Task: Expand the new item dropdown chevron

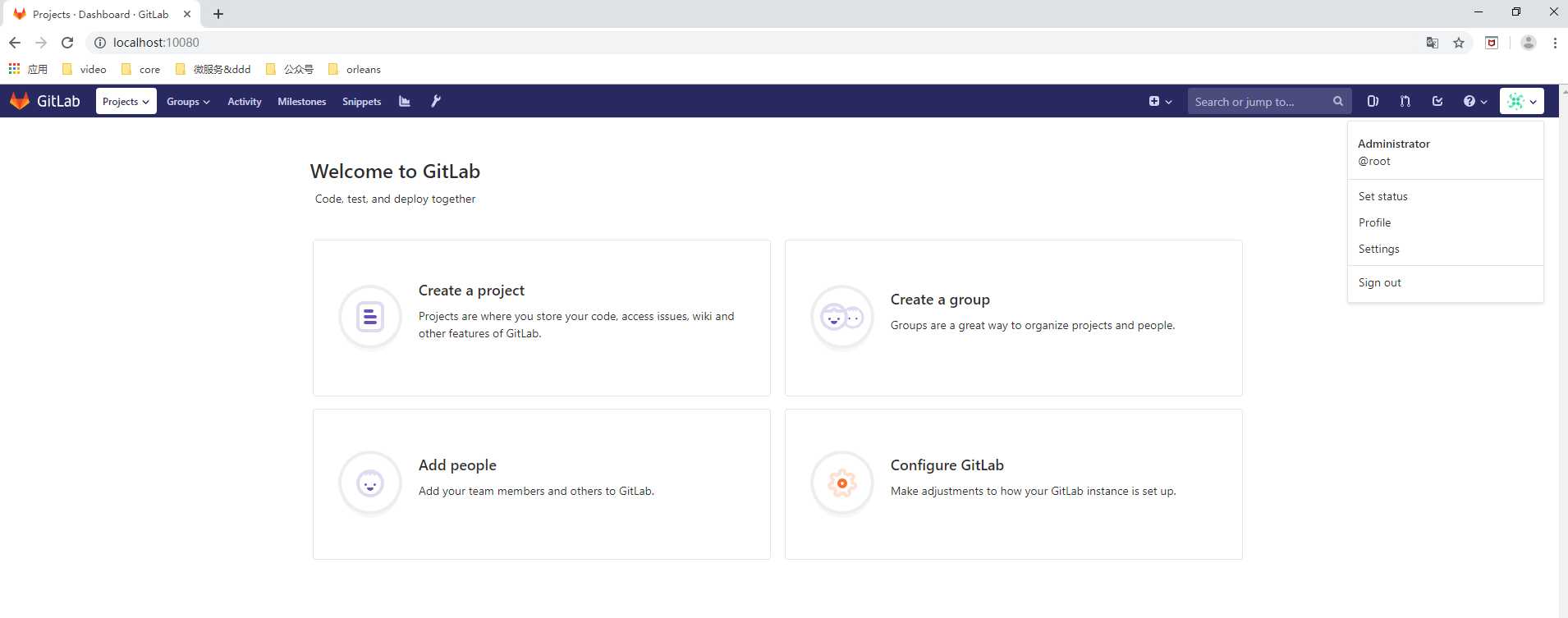Action: (1169, 102)
